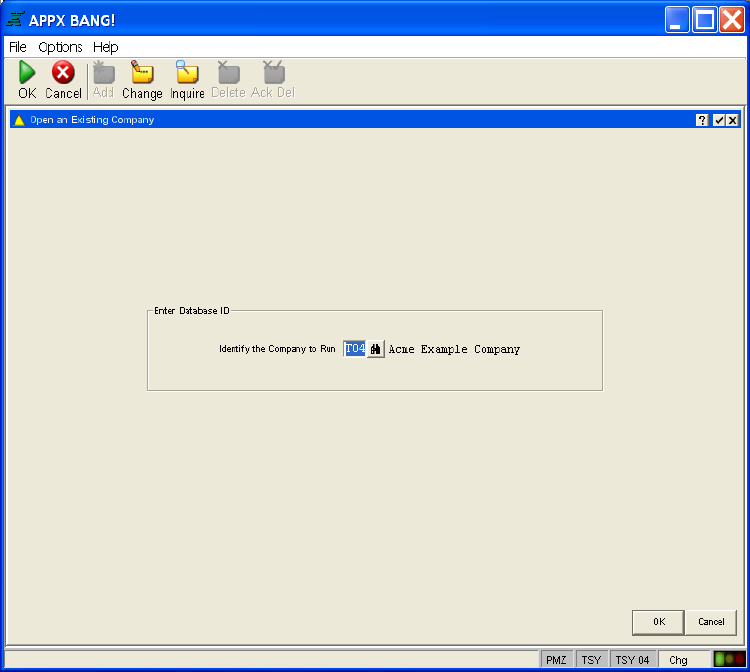
Task: Click the Delete toolbar icon
Action: click(228, 72)
